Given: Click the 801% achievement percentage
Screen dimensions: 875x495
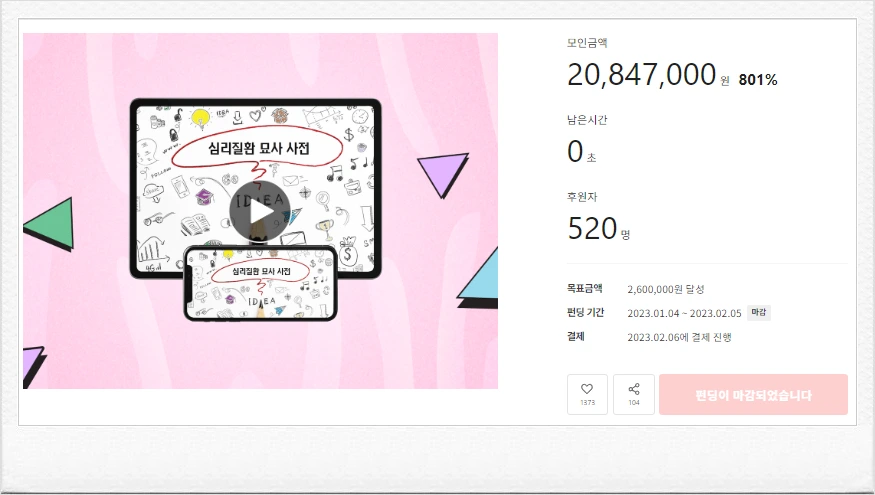Looking at the screenshot, I should (x=758, y=80).
